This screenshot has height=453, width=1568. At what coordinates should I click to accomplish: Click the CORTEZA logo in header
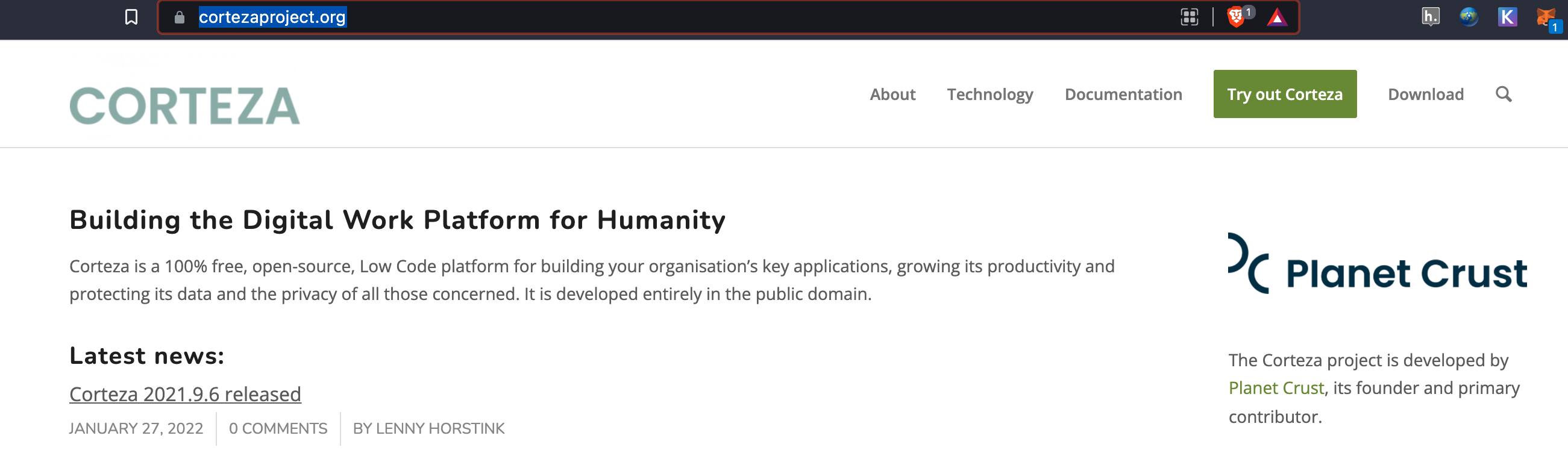pyautogui.click(x=185, y=105)
